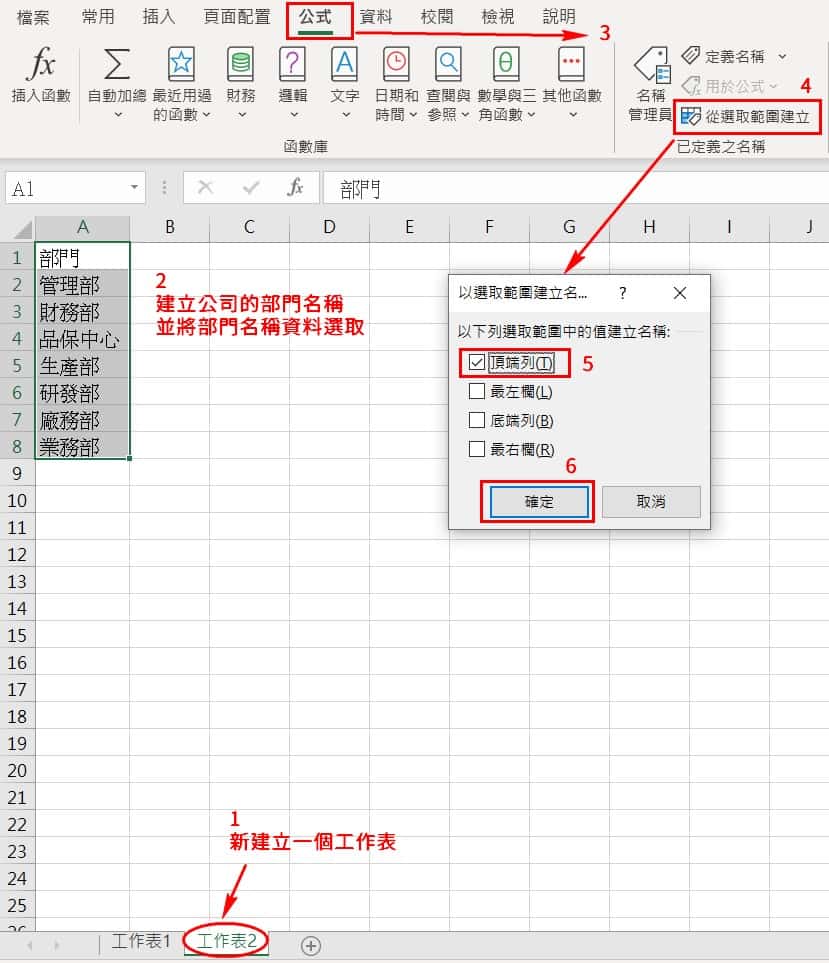Screen dimensions: 829x963
Task: Select the 工作表1 sheet tab
Action: [x=141, y=941]
